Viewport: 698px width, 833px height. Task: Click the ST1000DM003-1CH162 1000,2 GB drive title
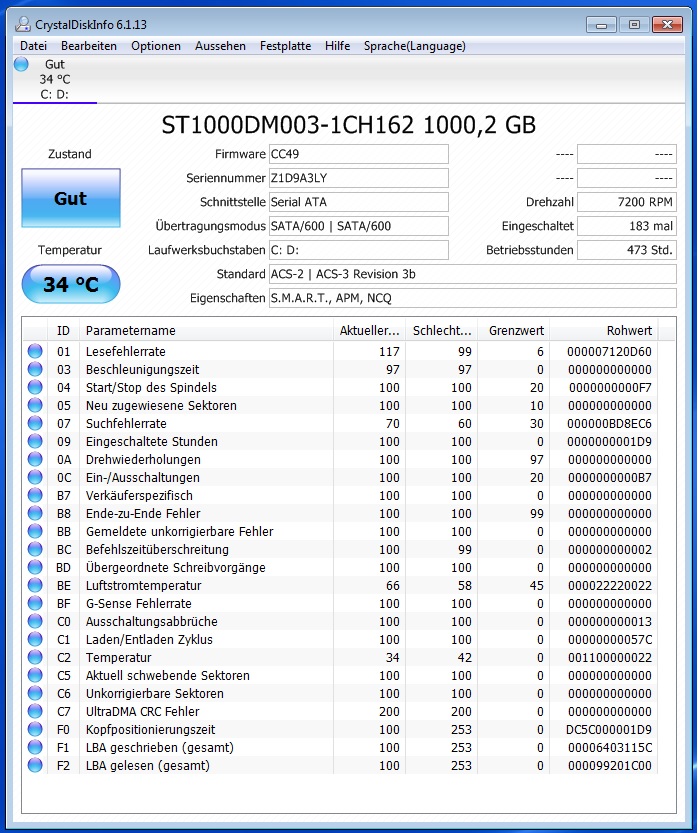click(x=348, y=125)
